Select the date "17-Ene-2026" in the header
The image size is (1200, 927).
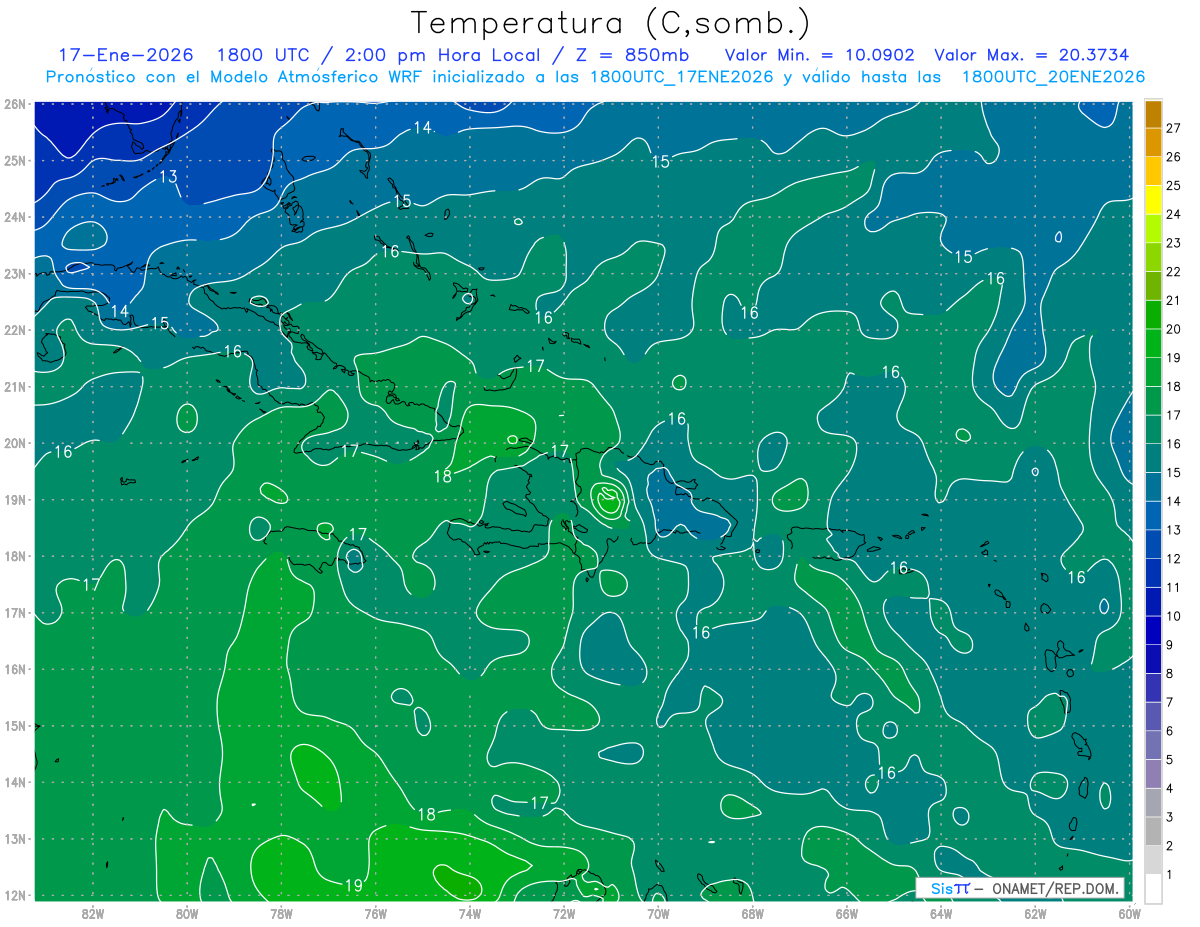pos(127,55)
